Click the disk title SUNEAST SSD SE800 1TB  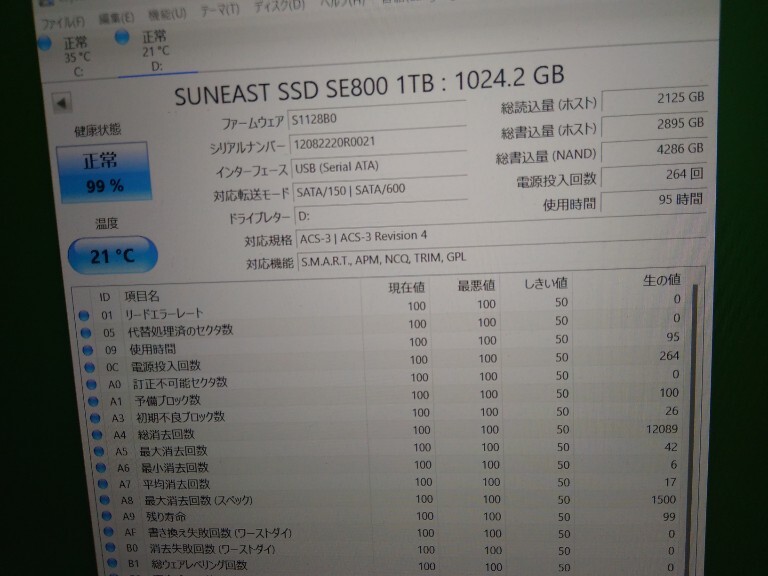(x=304, y=88)
